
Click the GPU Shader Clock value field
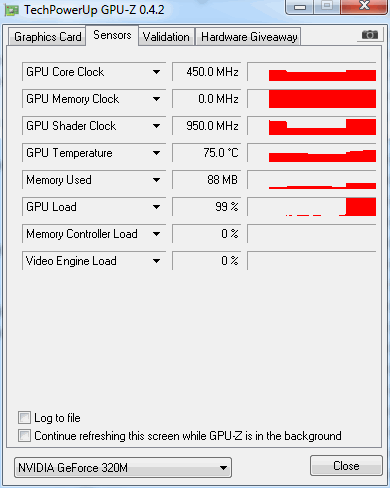point(207,126)
